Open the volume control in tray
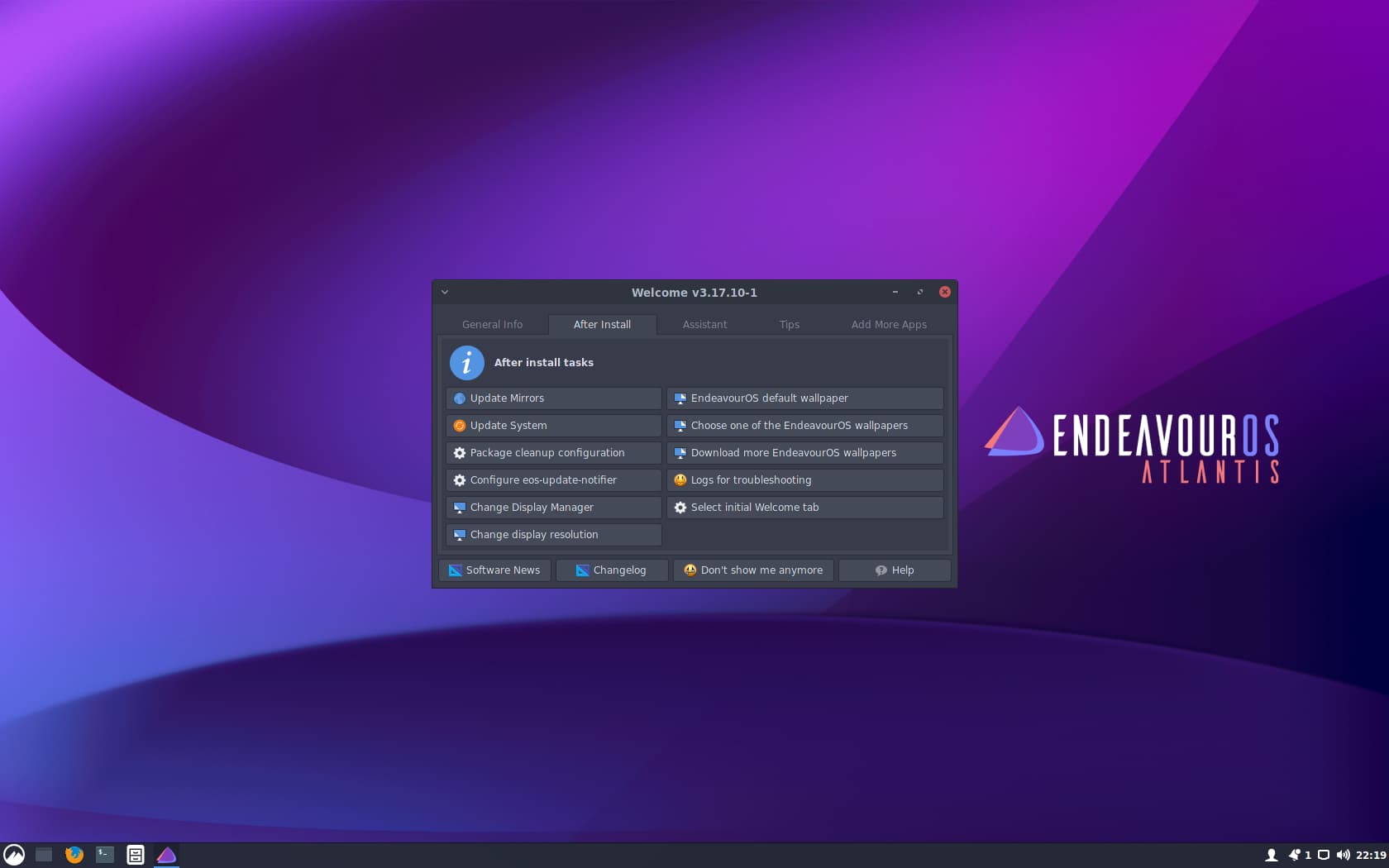1389x868 pixels. [1343, 856]
